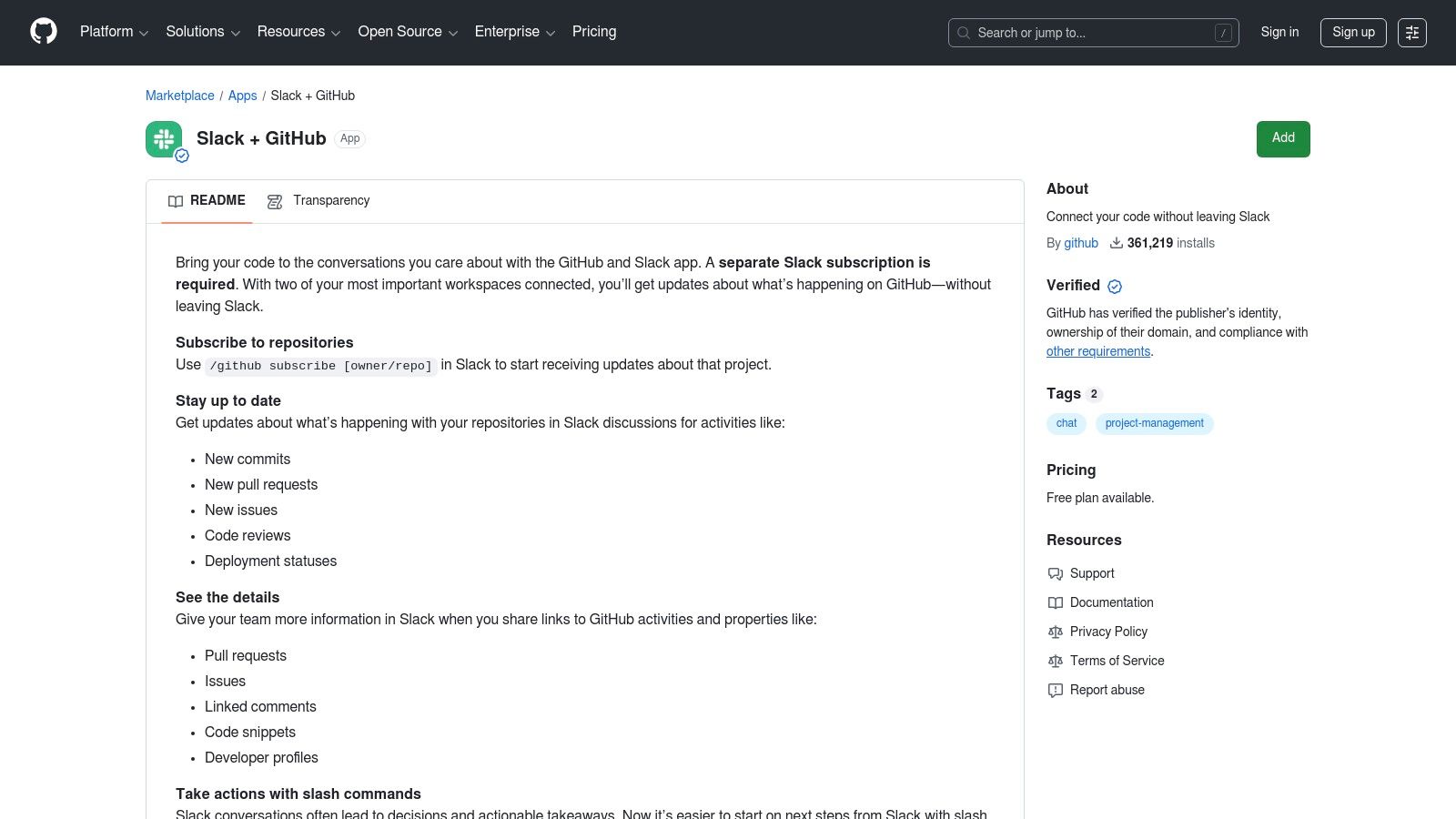Image resolution: width=1456 pixels, height=819 pixels.
Task: Click the Subscribe to repositories heading
Action: tap(264, 342)
